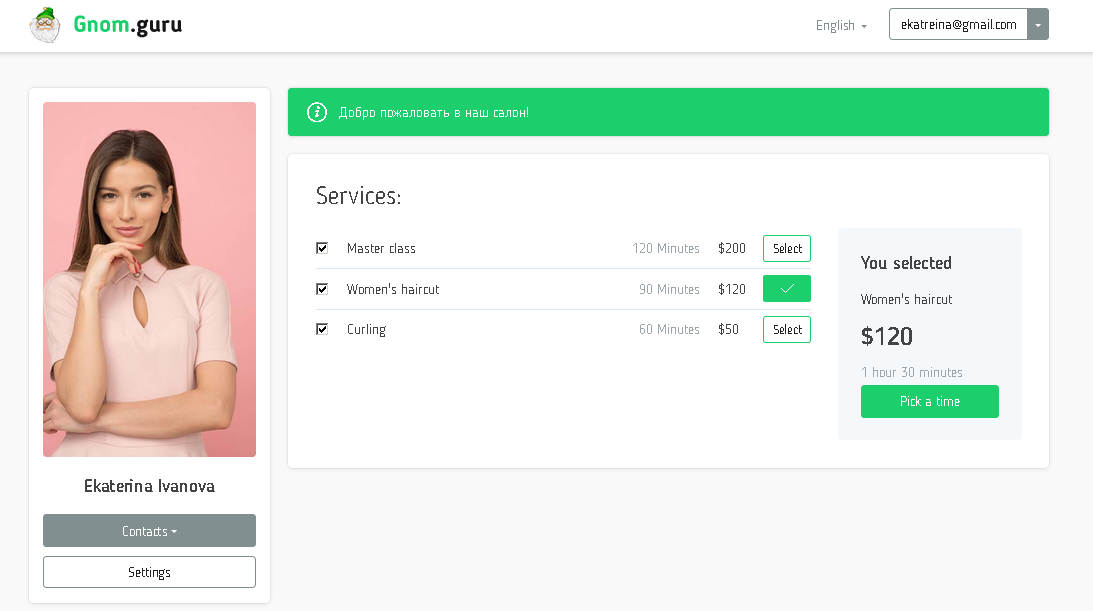Click the gnome mascot logo icon
1093x611 pixels.
(45, 24)
